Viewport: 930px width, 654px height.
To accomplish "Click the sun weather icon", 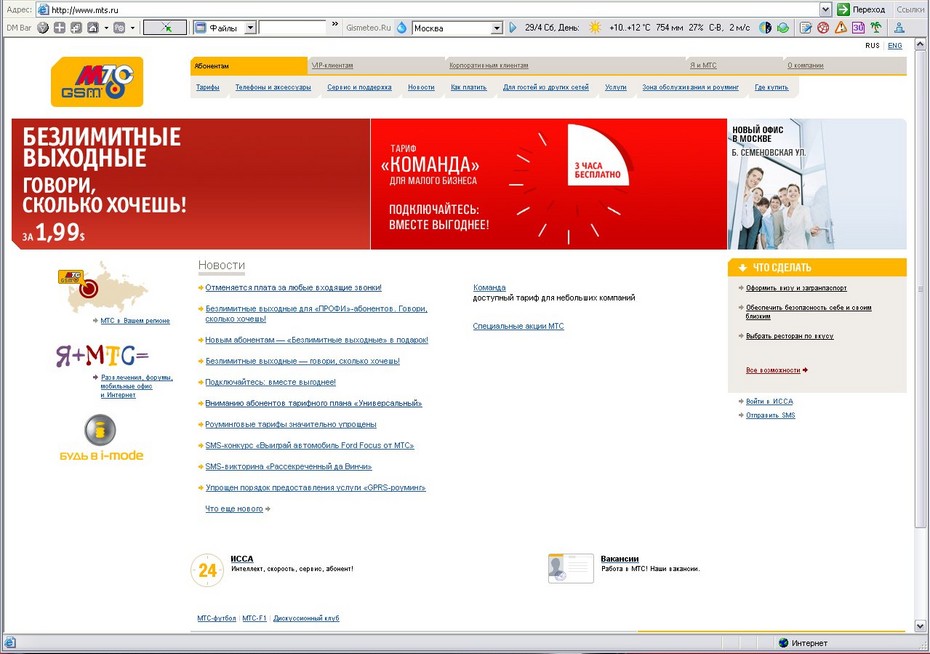I will 595,27.
